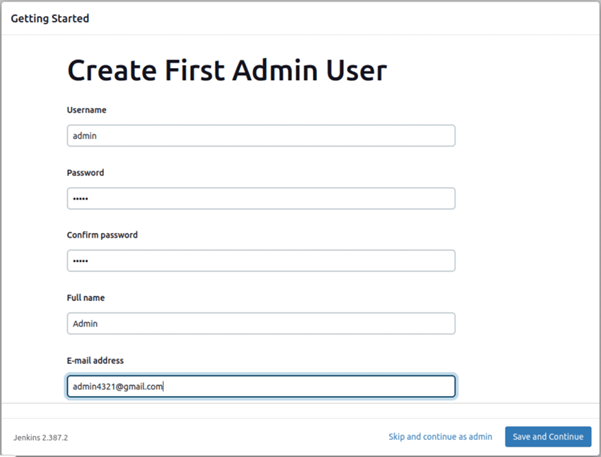This screenshot has width=601, height=457.
Task: Click the Confirm password label
Action: coord(102,235)
